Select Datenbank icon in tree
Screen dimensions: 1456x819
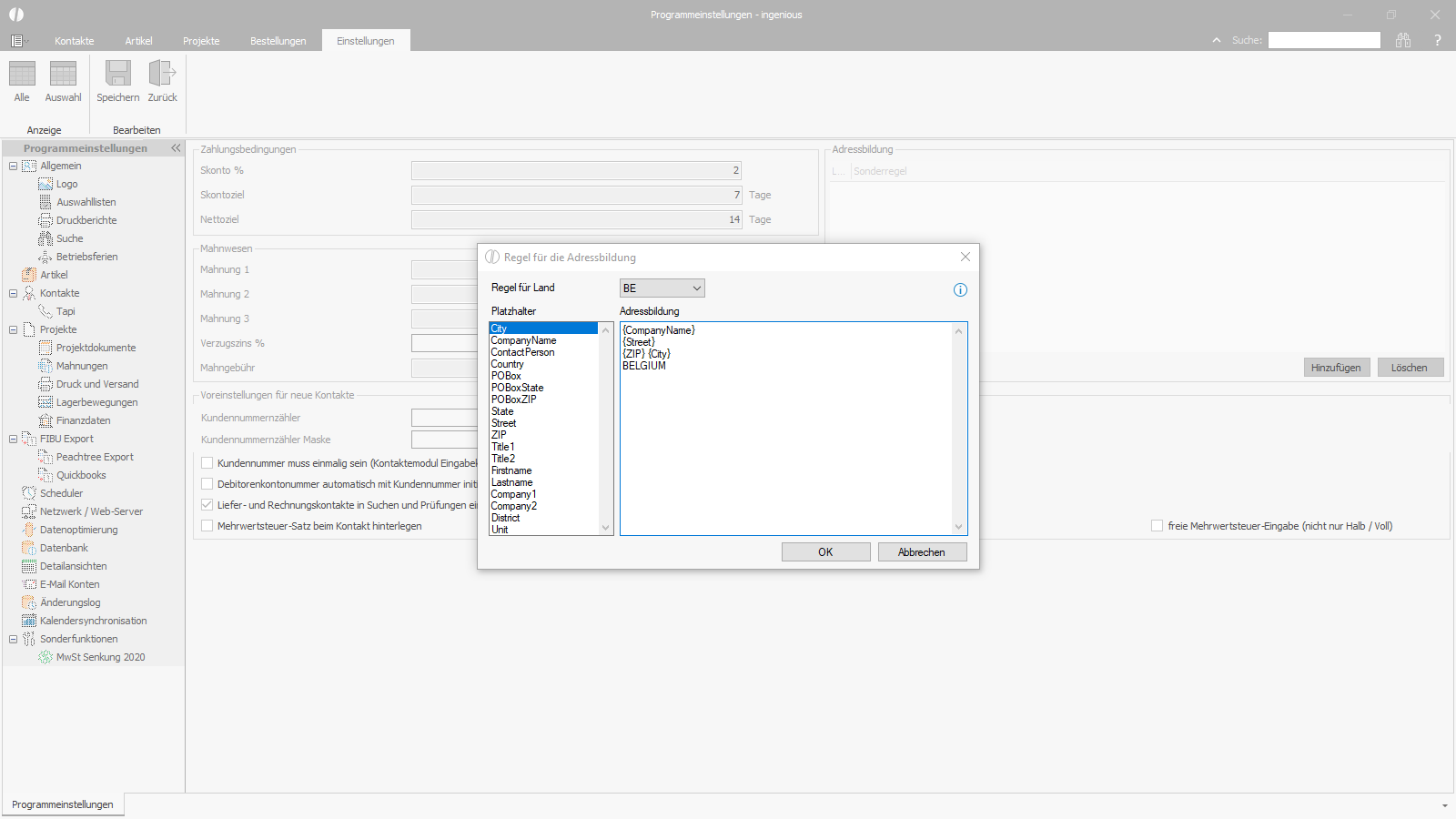pos(29,548)
